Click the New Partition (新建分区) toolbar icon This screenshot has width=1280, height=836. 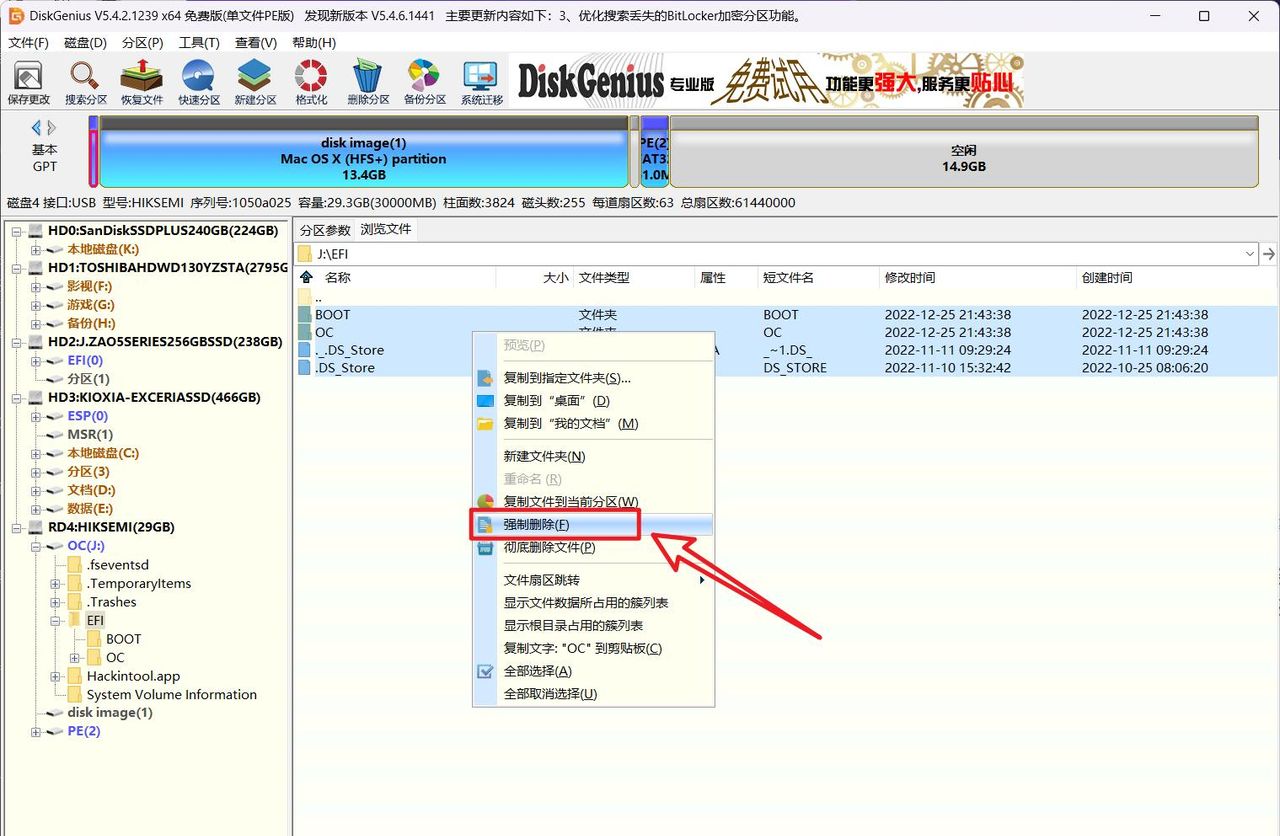coord(254,83)
